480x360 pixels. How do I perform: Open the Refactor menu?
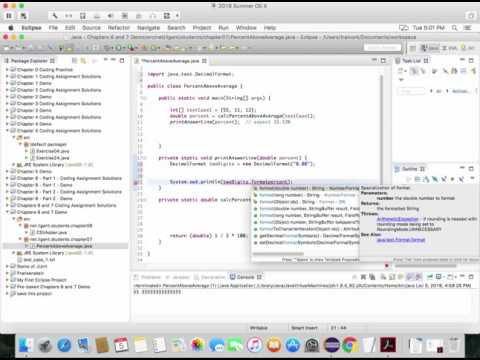click(119, 28)
